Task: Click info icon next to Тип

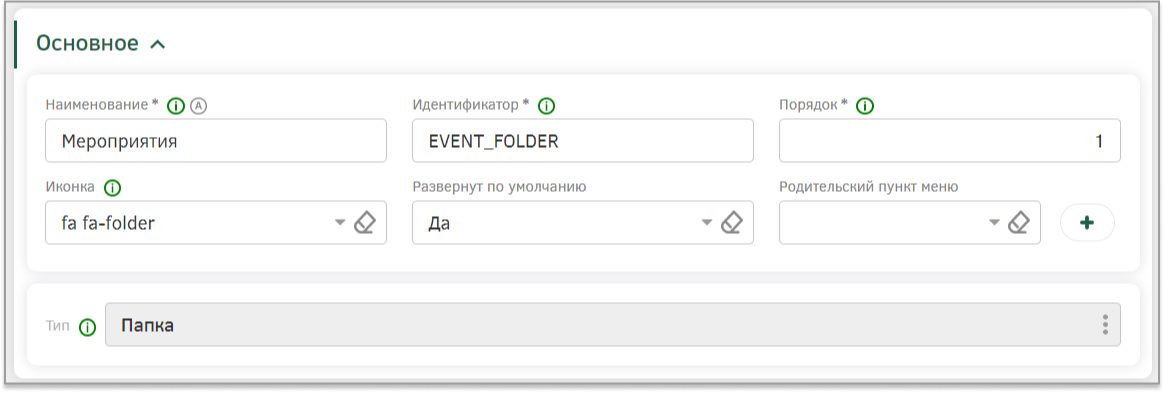Action: point(88,327)
